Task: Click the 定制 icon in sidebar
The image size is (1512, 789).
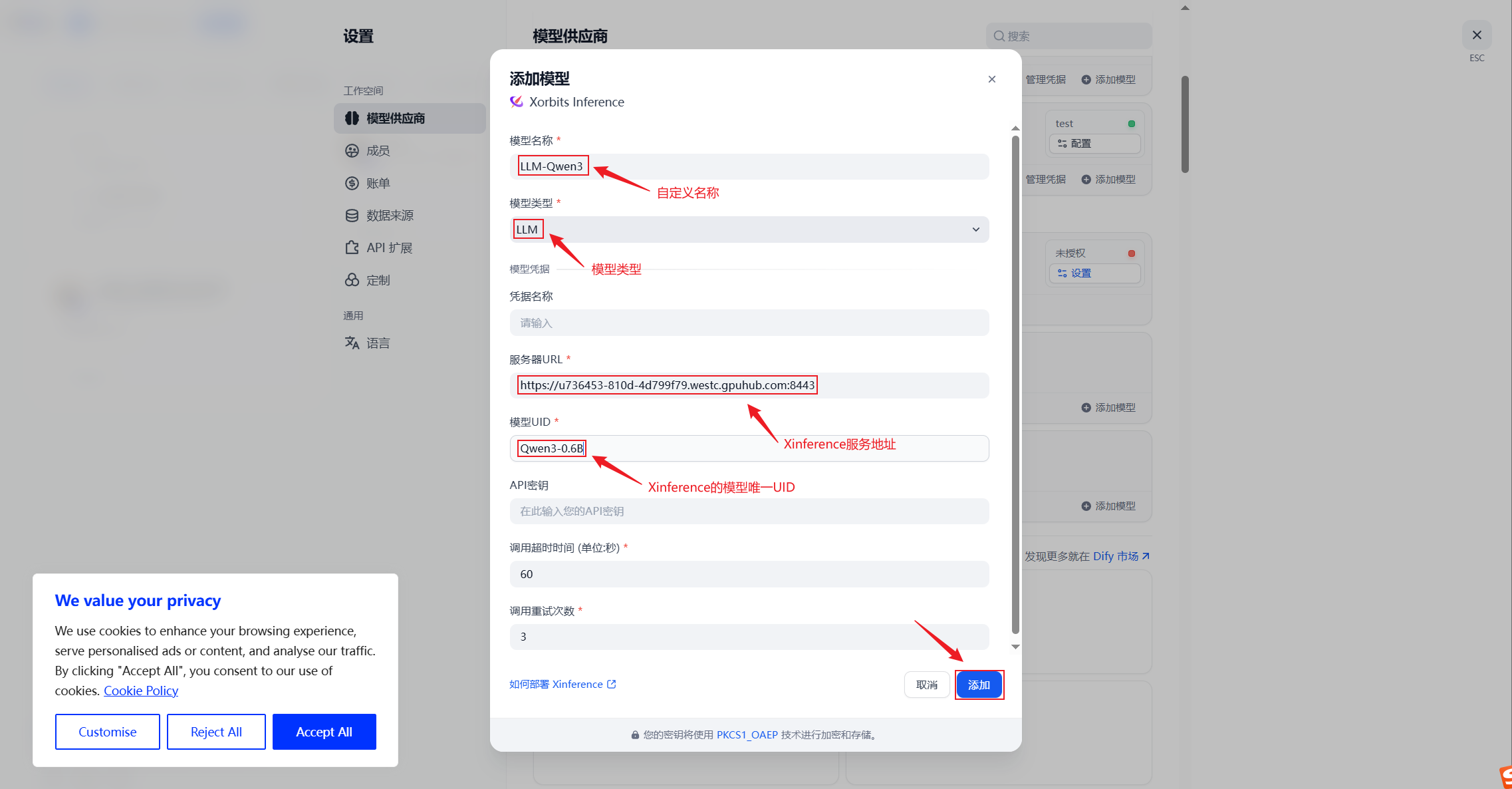Action: coord(352,280)
